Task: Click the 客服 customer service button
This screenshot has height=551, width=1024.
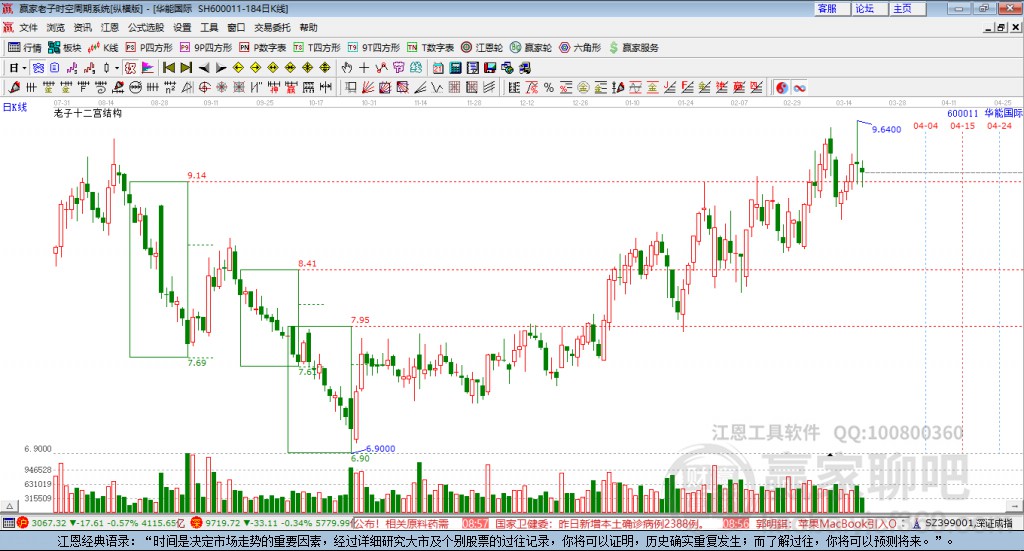Action: [831, 8]
